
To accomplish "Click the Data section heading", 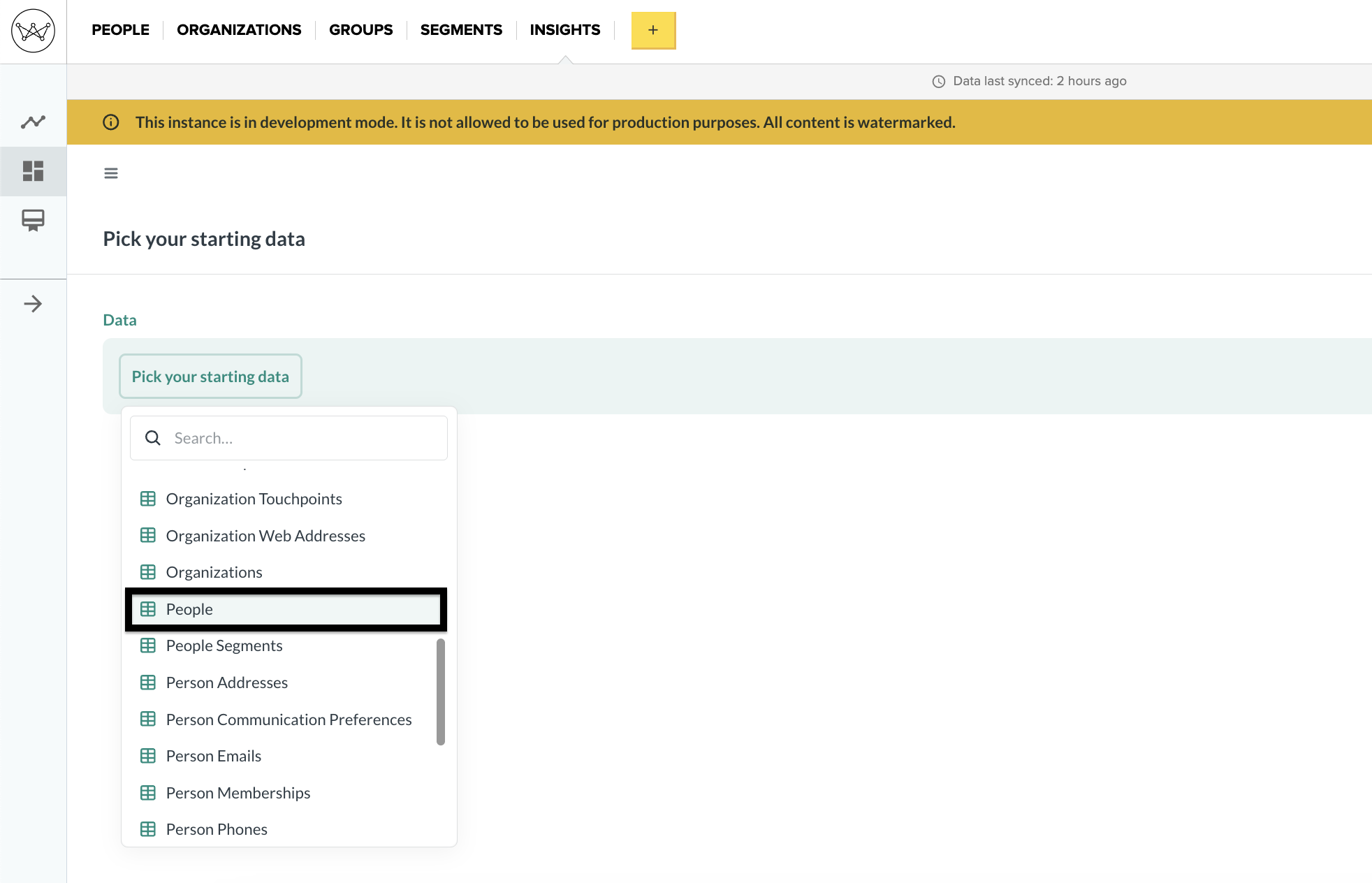I will coord(119,320).
